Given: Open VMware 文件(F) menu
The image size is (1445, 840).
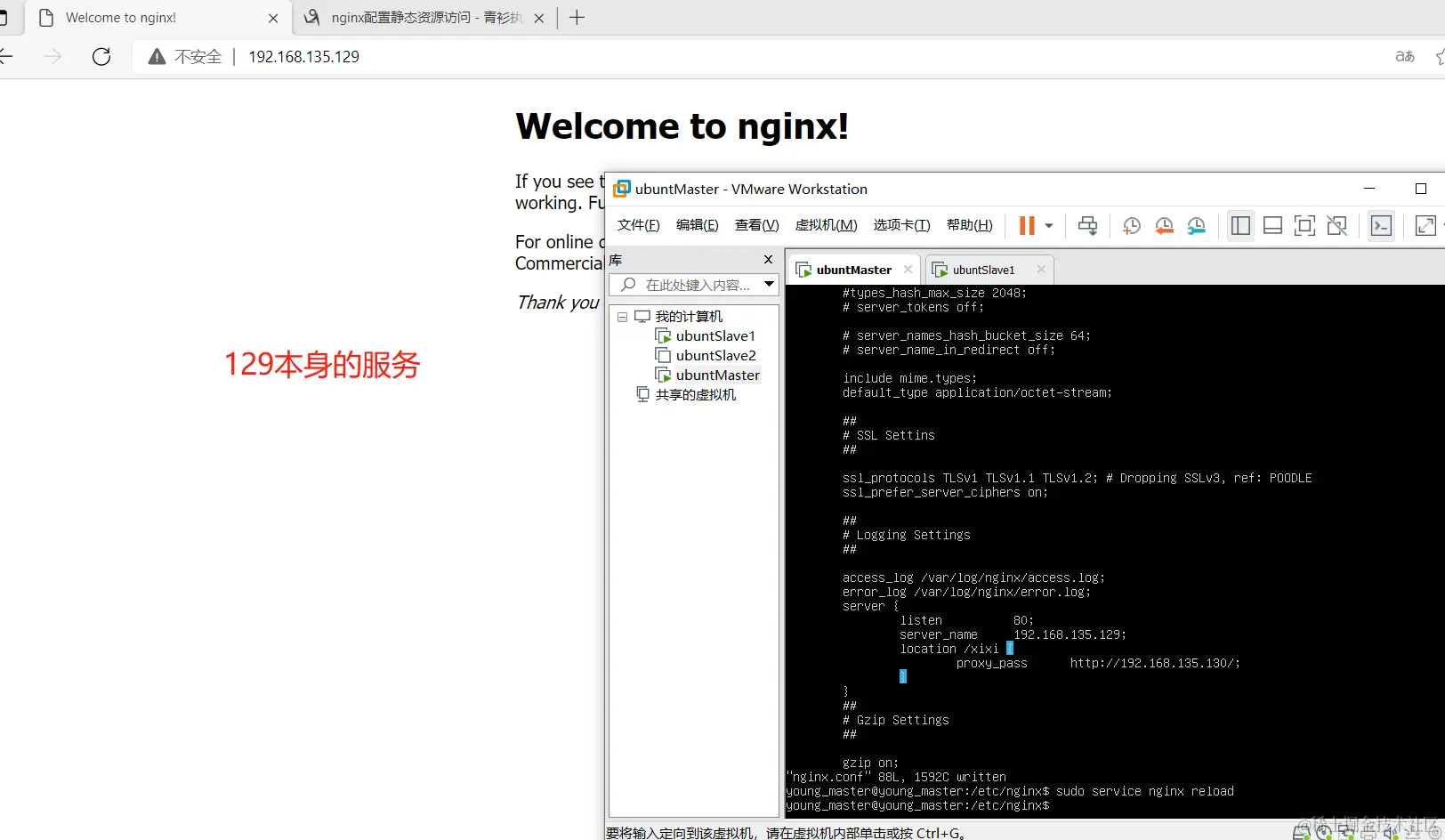Looking at the screenshot, I should 639,225.
